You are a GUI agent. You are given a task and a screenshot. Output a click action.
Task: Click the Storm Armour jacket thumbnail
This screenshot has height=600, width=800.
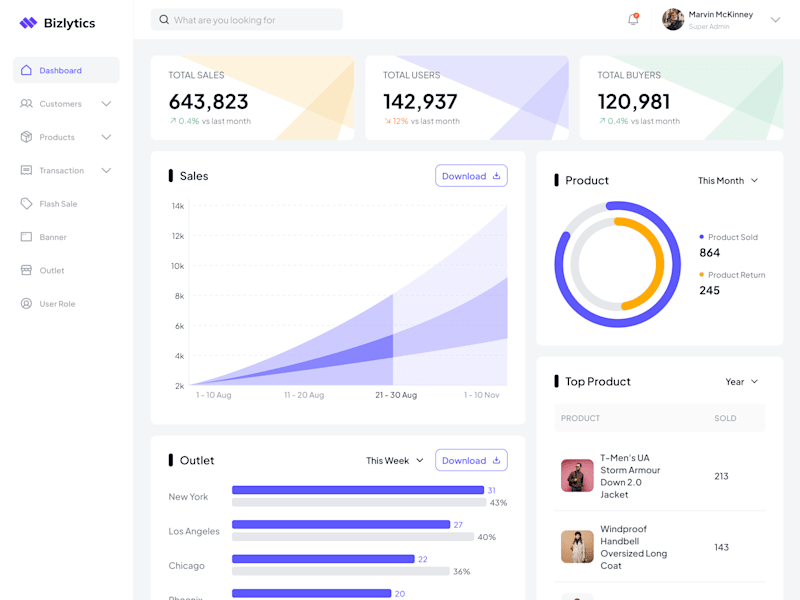[x=577, y=476]
